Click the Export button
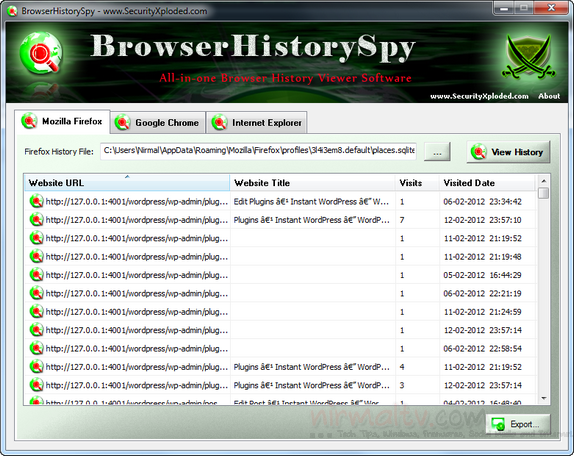This screenshot has height=456, width=574. [x=518, y=425]
